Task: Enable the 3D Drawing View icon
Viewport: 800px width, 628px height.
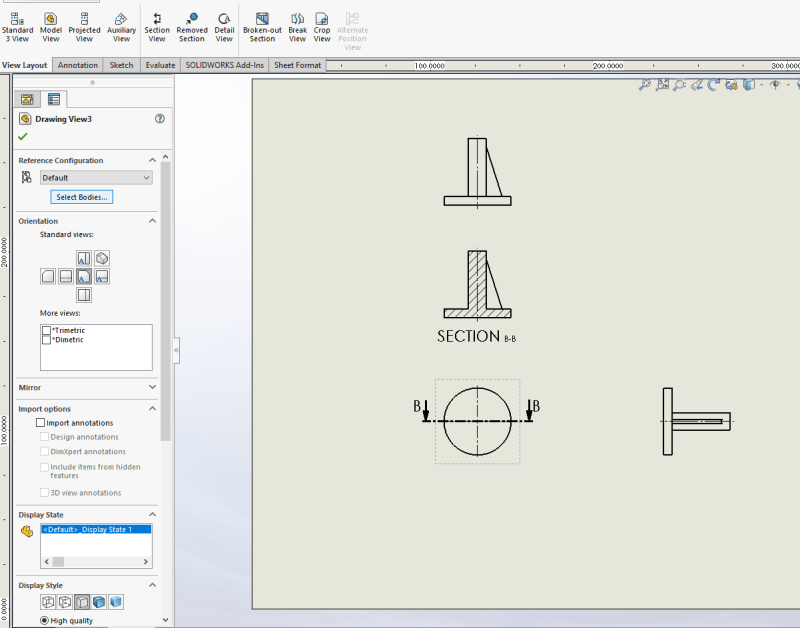Action: pyautogui.click(x=731, y=85)
